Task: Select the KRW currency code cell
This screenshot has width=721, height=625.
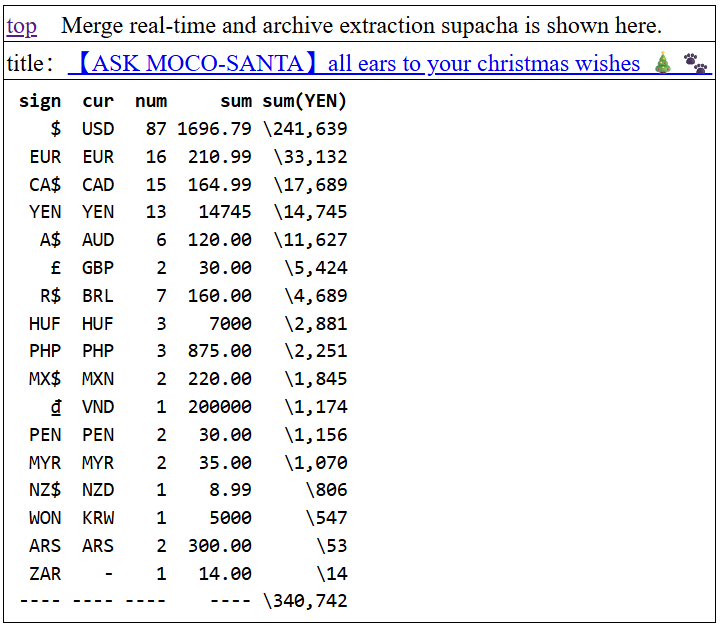Action: click(98, 518)
